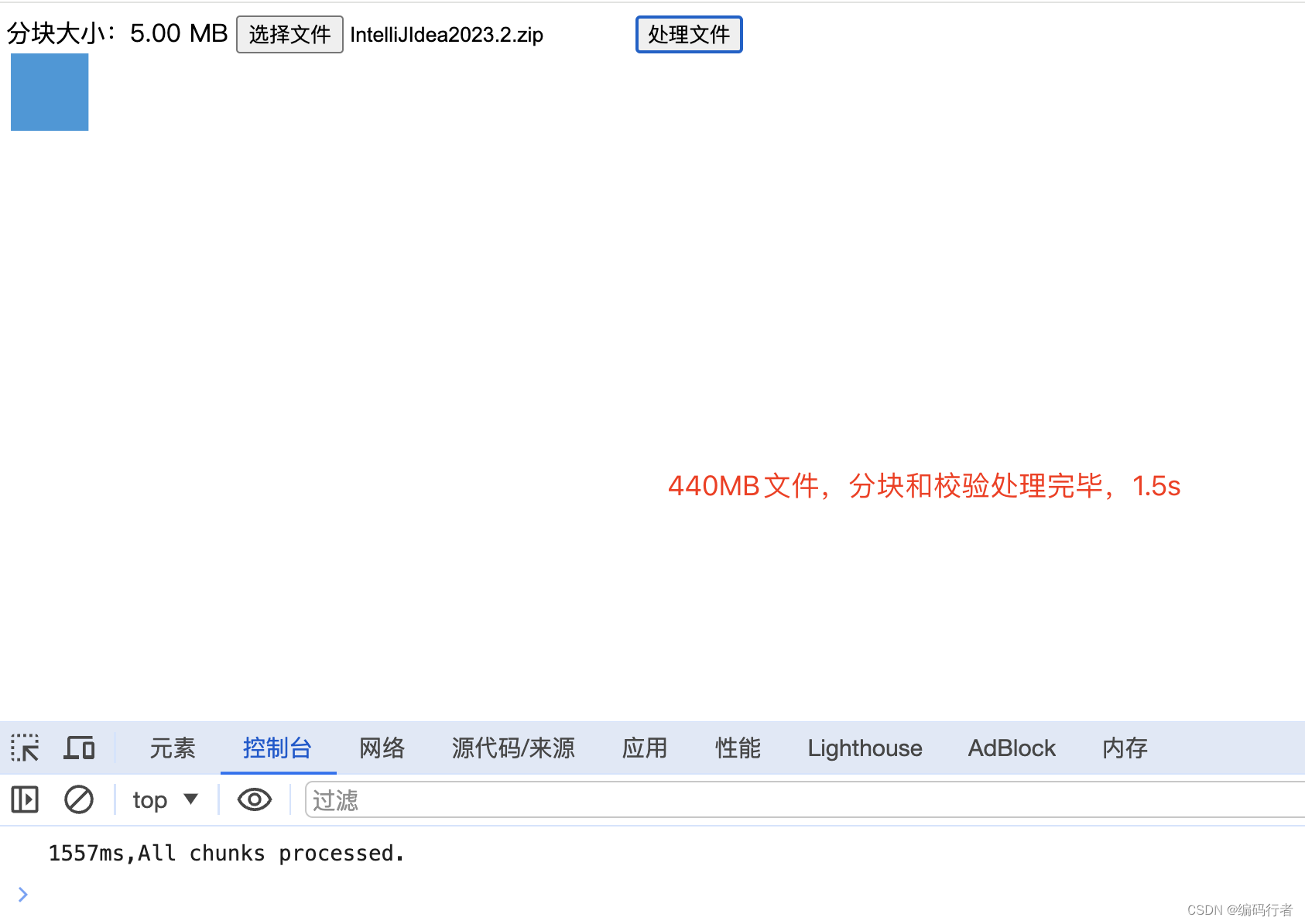The width and height of the screenshot is (1305, 924).
Task: Clear the console messages
Action: tap(78, 799)
